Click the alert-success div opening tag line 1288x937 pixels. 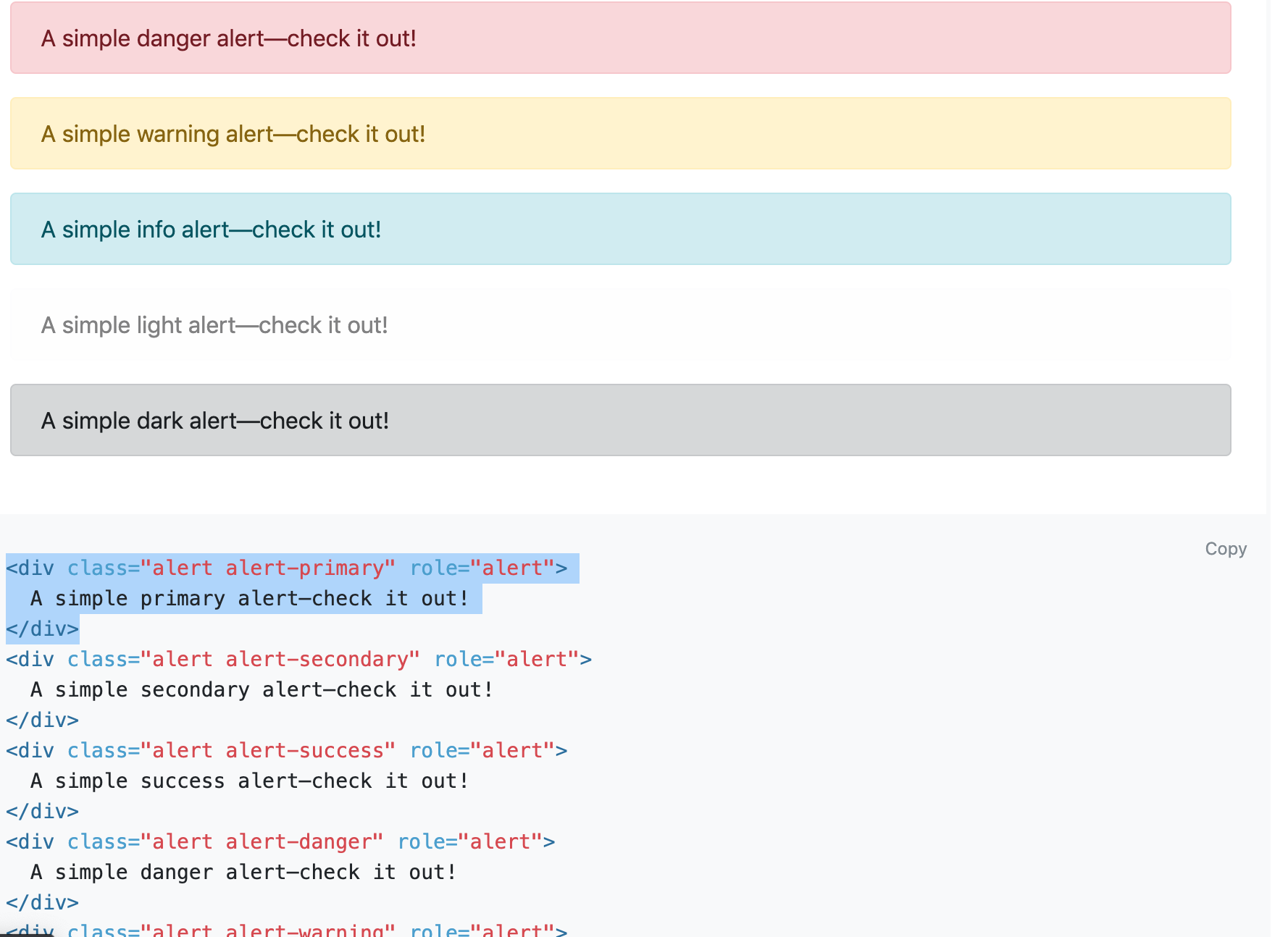coord(287,751)
